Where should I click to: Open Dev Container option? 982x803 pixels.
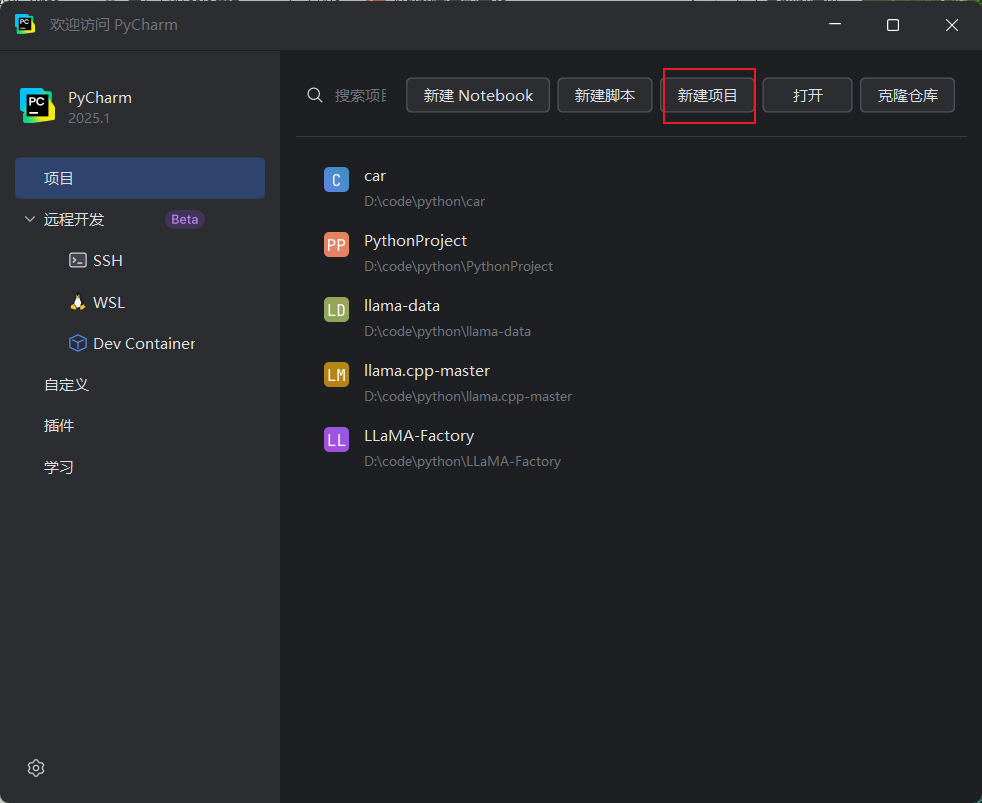[144, 344]
